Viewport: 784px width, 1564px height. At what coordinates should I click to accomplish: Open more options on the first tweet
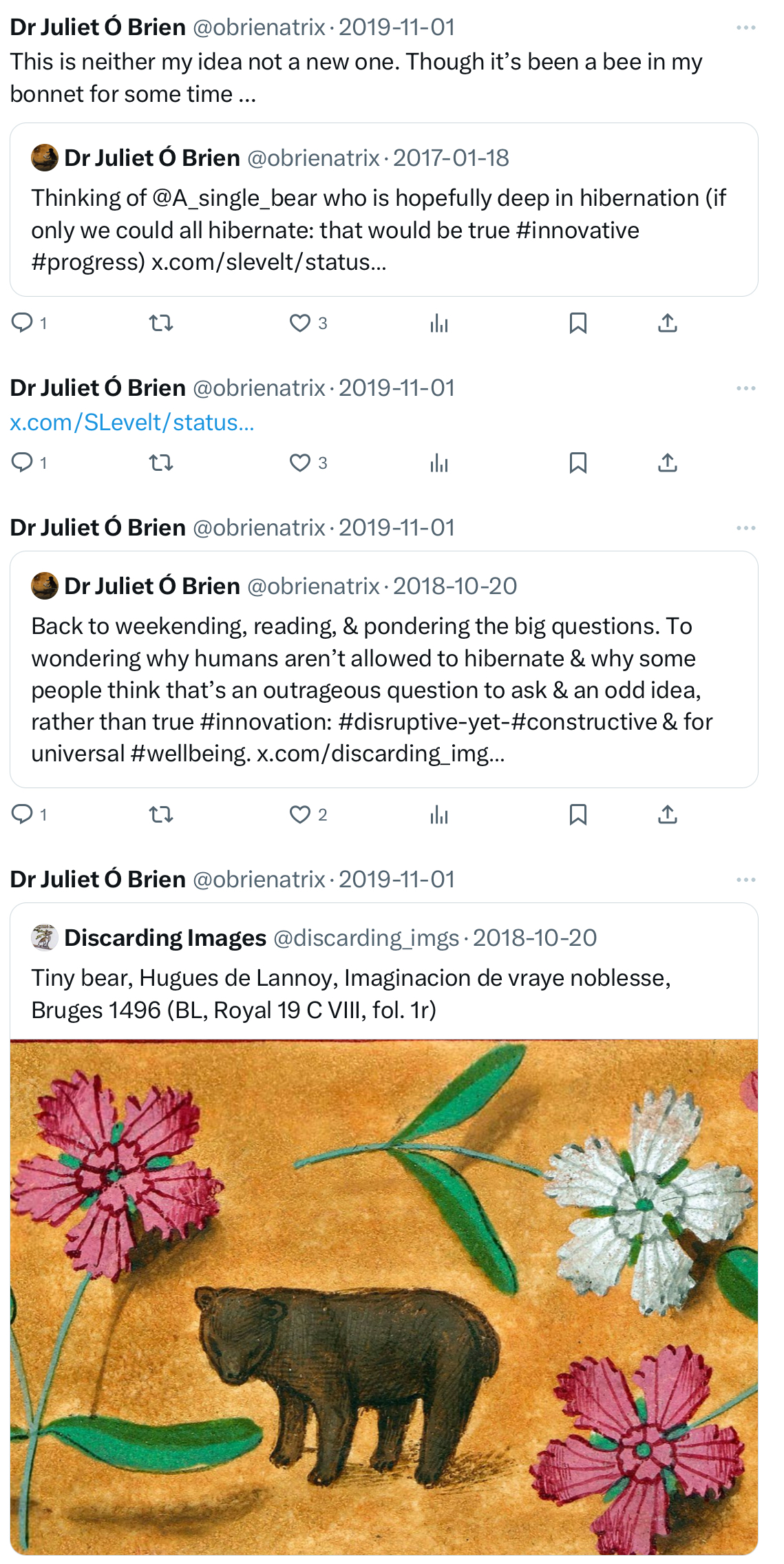click(745, 28)
